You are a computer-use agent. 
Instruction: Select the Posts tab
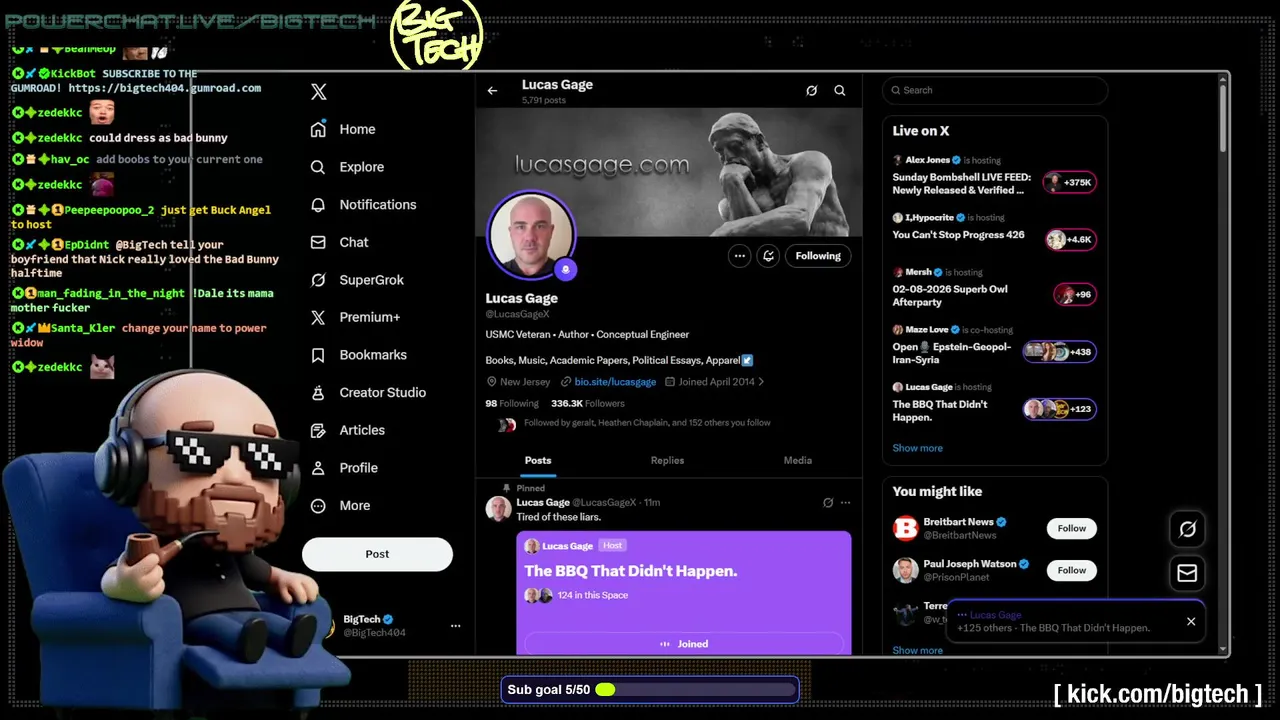[538, 461]
